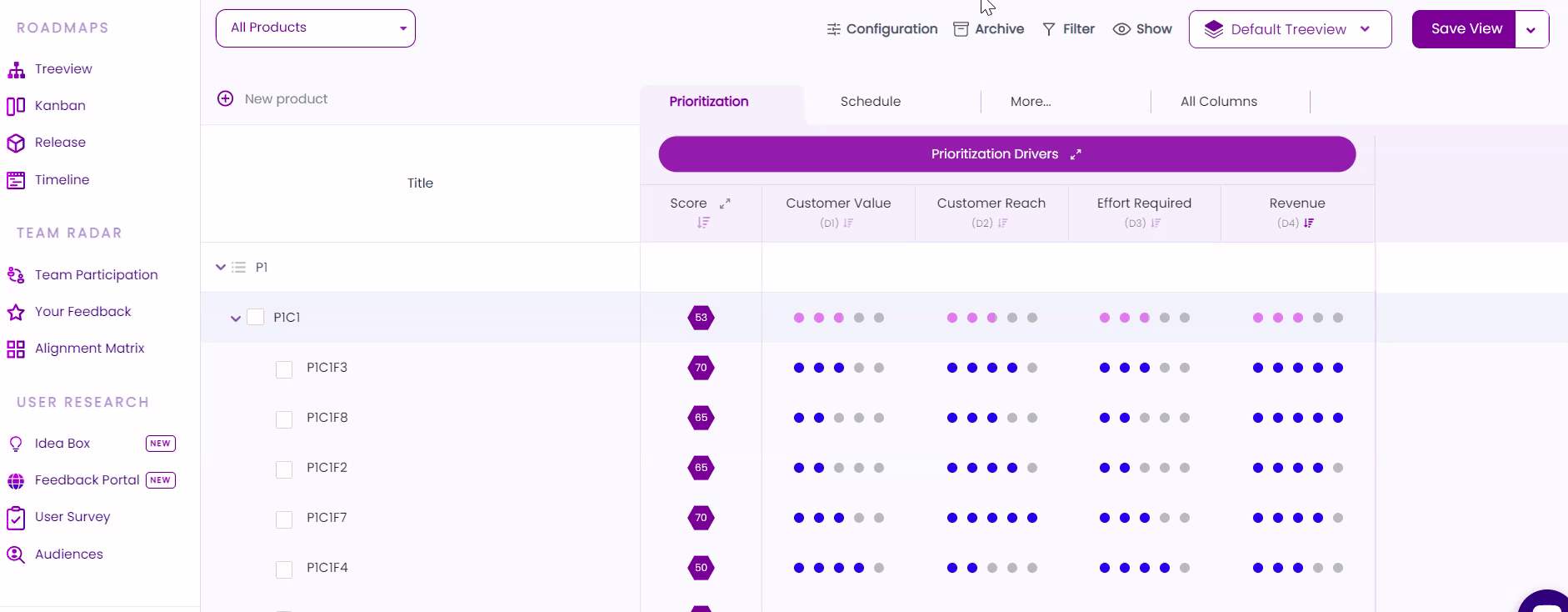Open the Kanban board icon

(x=16, y=106)
